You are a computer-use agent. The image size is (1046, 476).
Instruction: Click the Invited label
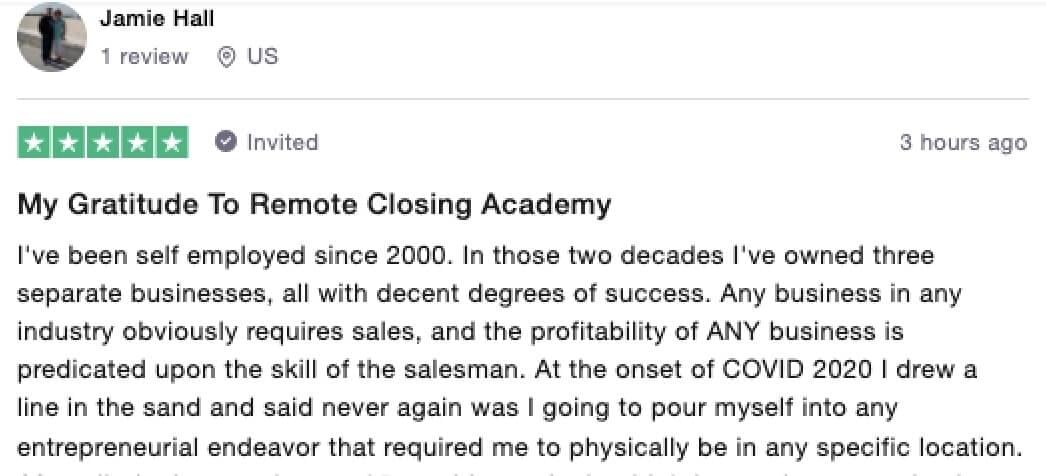[282, 142]
